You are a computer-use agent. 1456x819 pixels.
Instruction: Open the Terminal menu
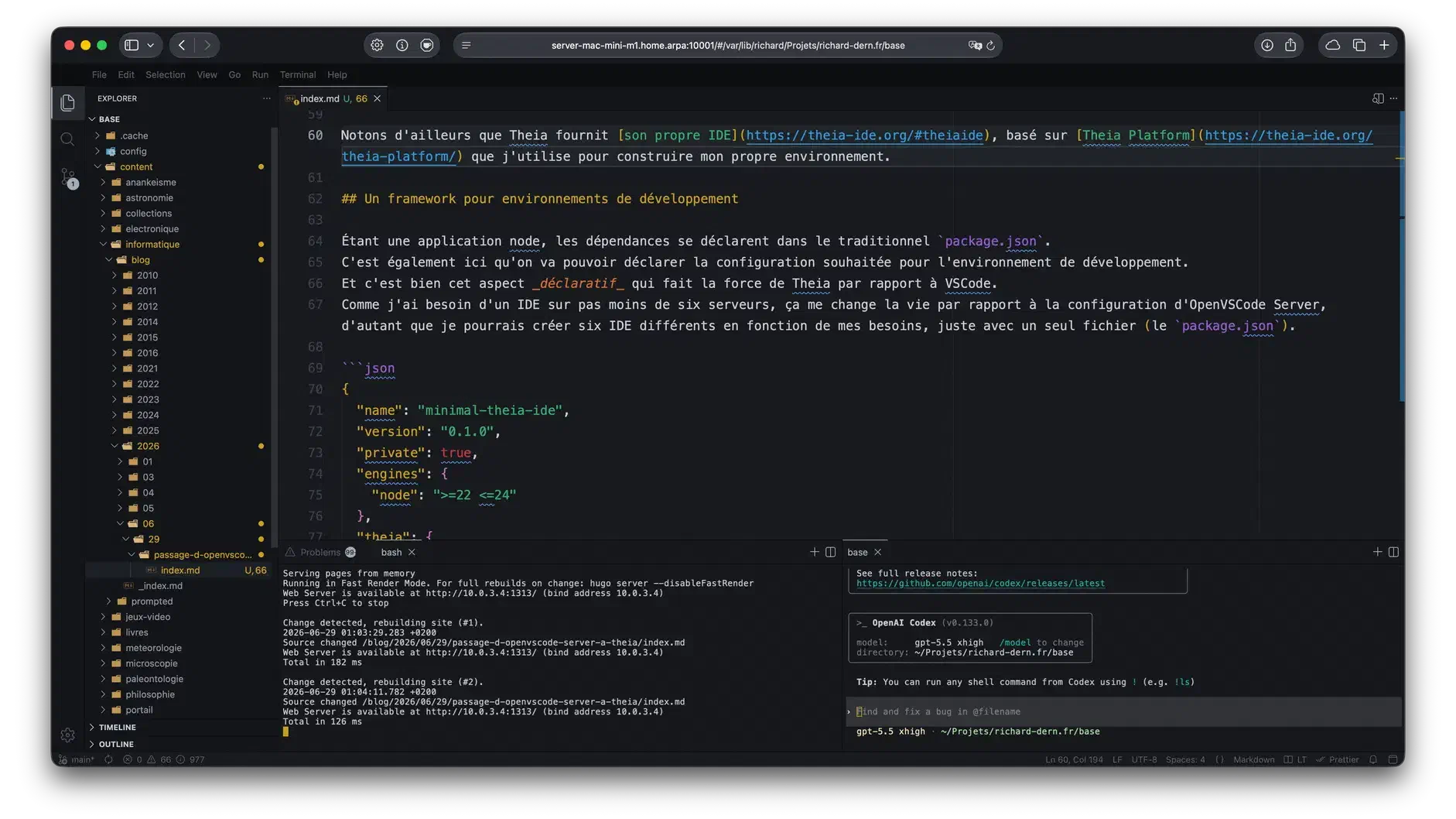pos(298,74)
